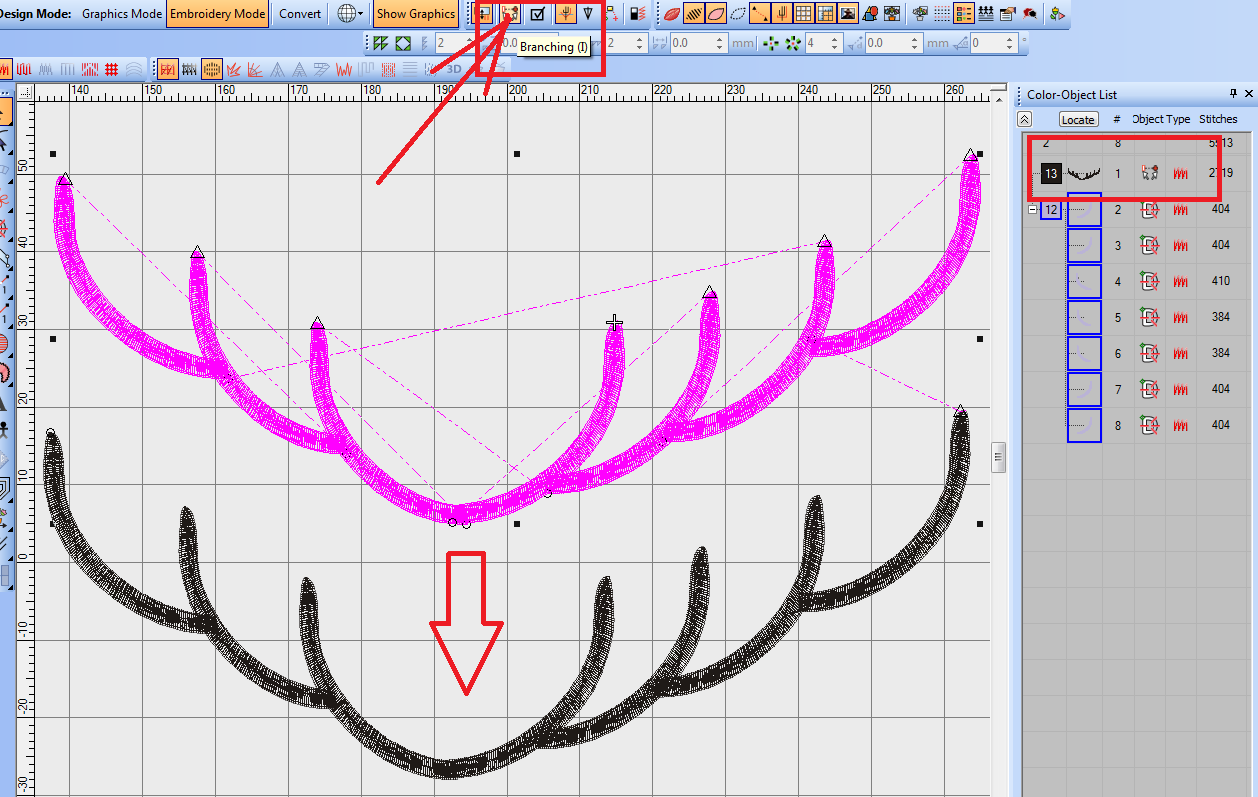Click the check mark box toolbar icon

(538, 14)
